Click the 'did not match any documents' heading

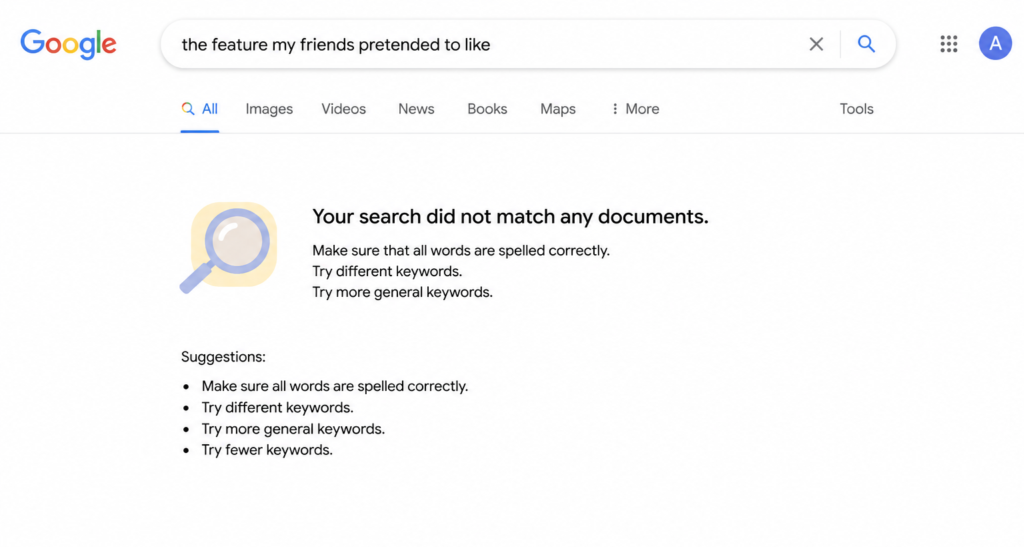click(x=510, y=217)
